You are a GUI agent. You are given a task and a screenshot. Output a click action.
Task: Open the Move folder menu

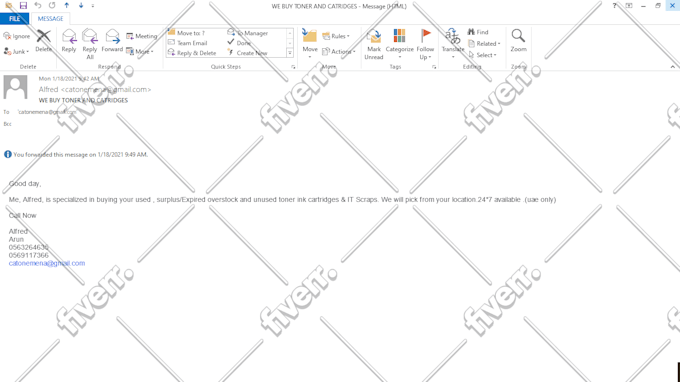[x=310, y=44]
